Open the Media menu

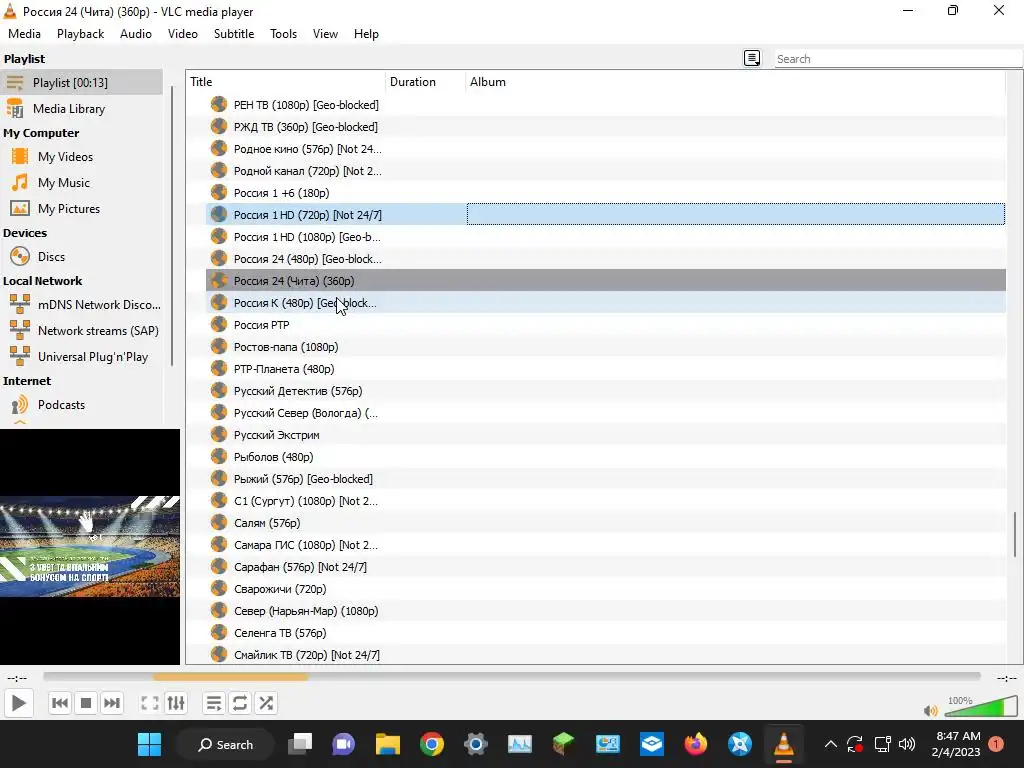(24, 34)
